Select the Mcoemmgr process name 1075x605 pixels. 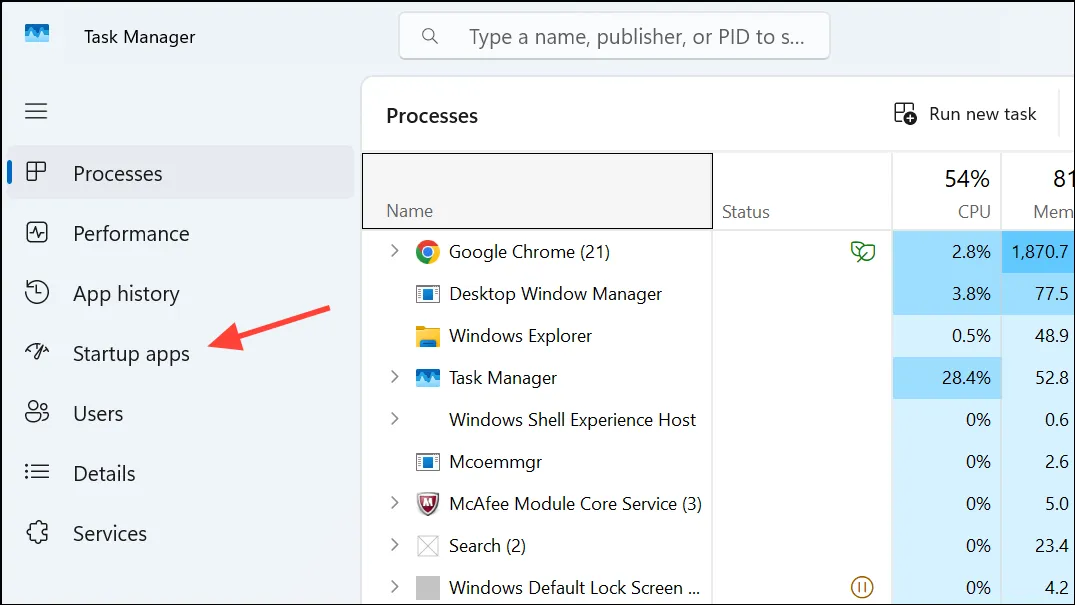tap(495, 462)
